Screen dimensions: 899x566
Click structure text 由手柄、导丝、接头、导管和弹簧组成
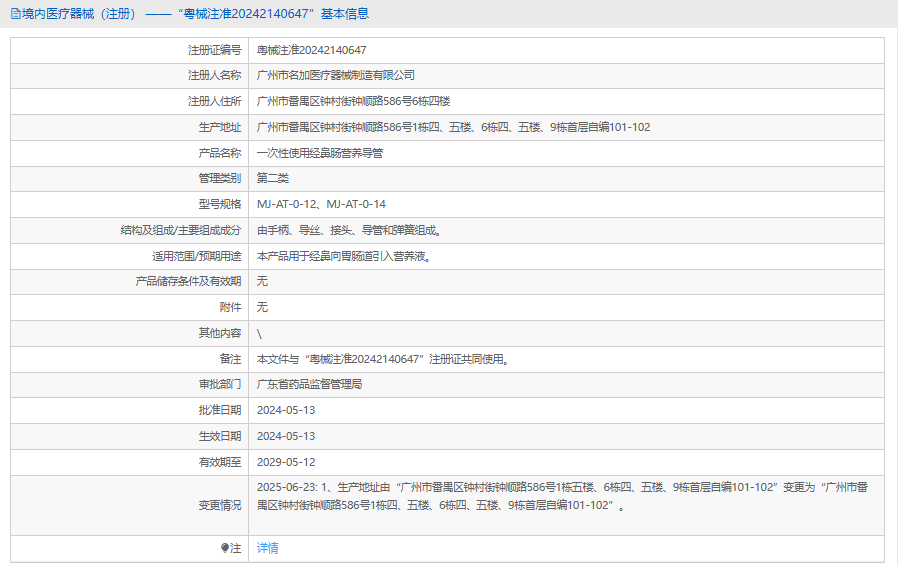point(350,231)
